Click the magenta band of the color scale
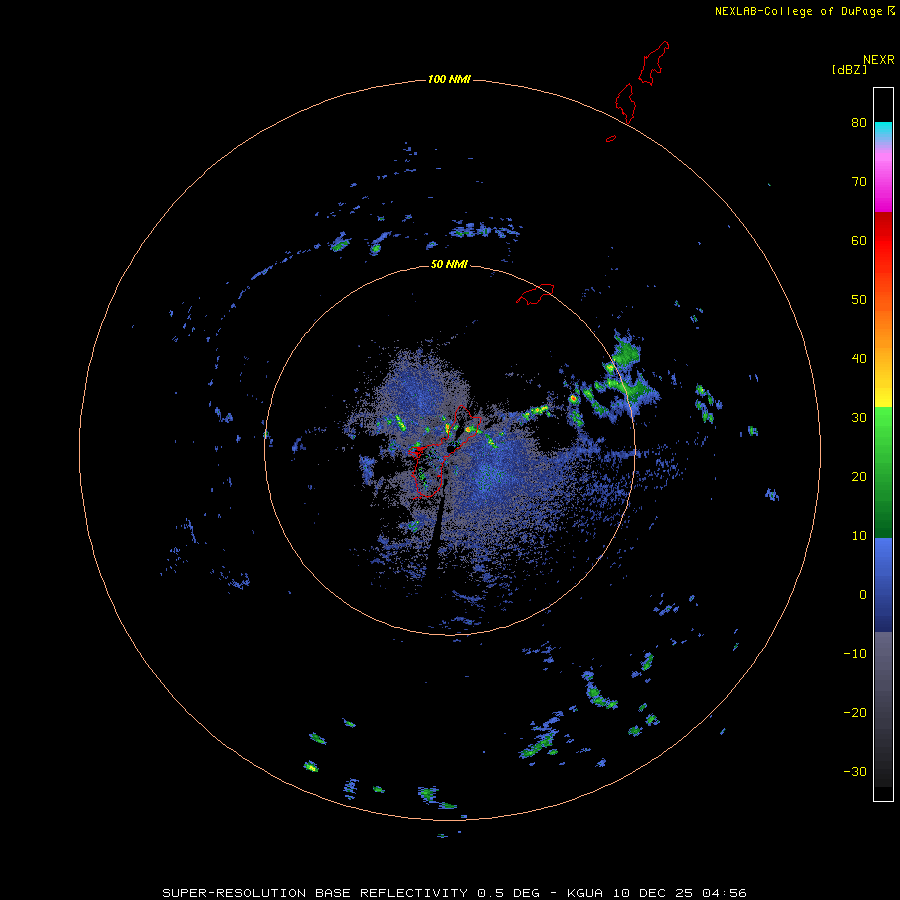The width and height of the screenshot is (900, 900). pyautogui.click(x=883, y=184)
